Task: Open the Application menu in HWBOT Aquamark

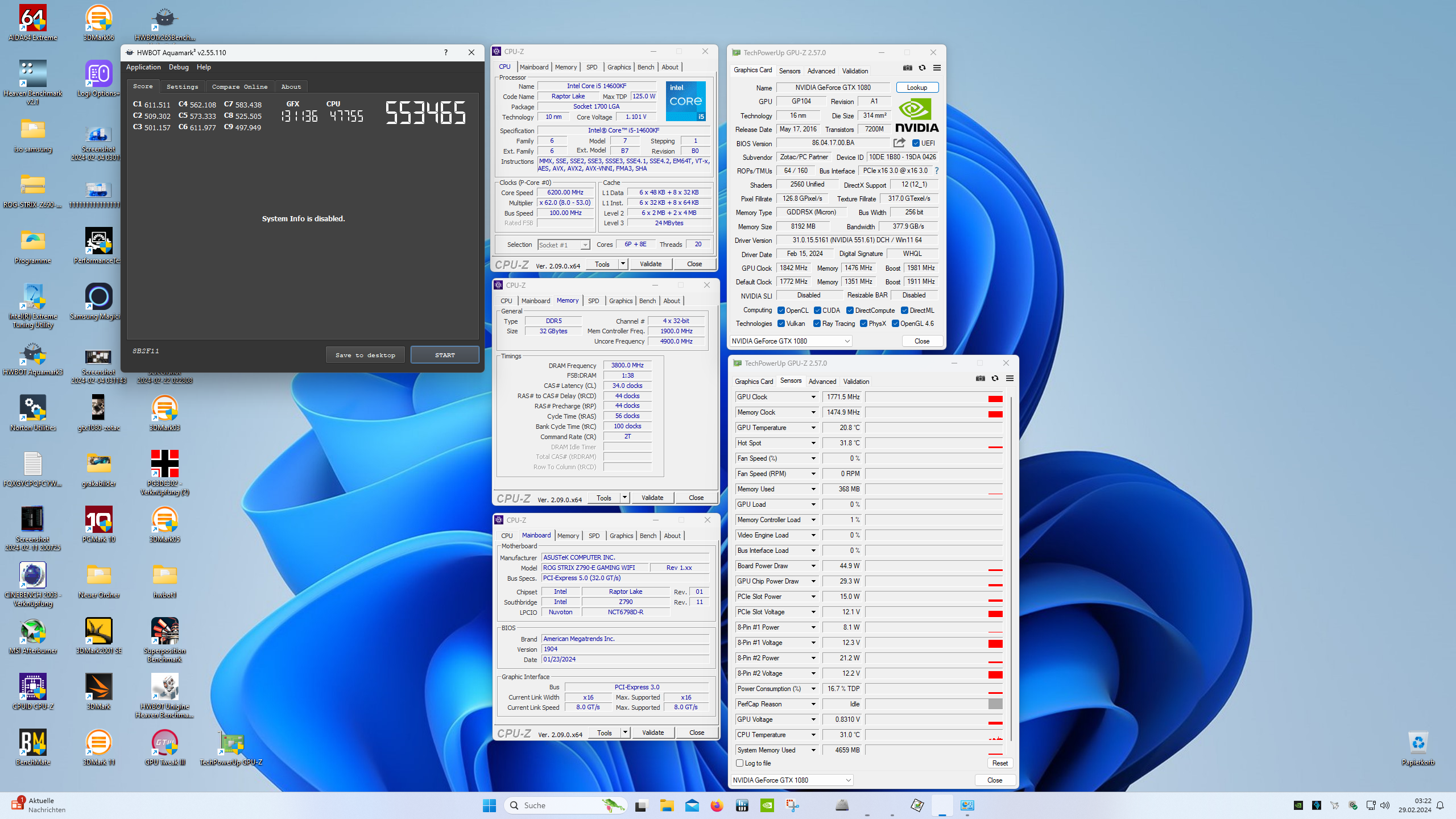Action: (143, 67)
